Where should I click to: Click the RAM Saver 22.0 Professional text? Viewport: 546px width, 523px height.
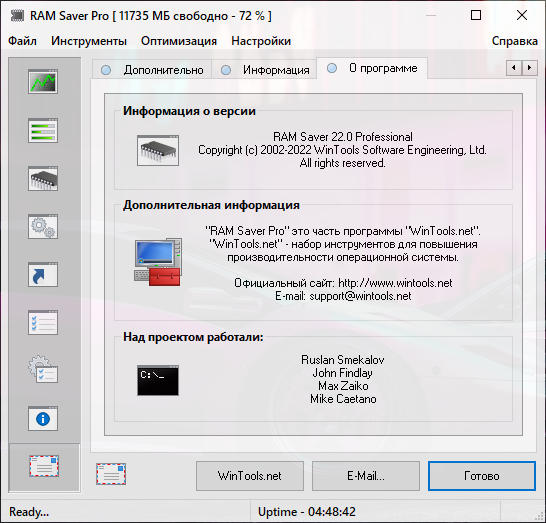coord(343,136)
